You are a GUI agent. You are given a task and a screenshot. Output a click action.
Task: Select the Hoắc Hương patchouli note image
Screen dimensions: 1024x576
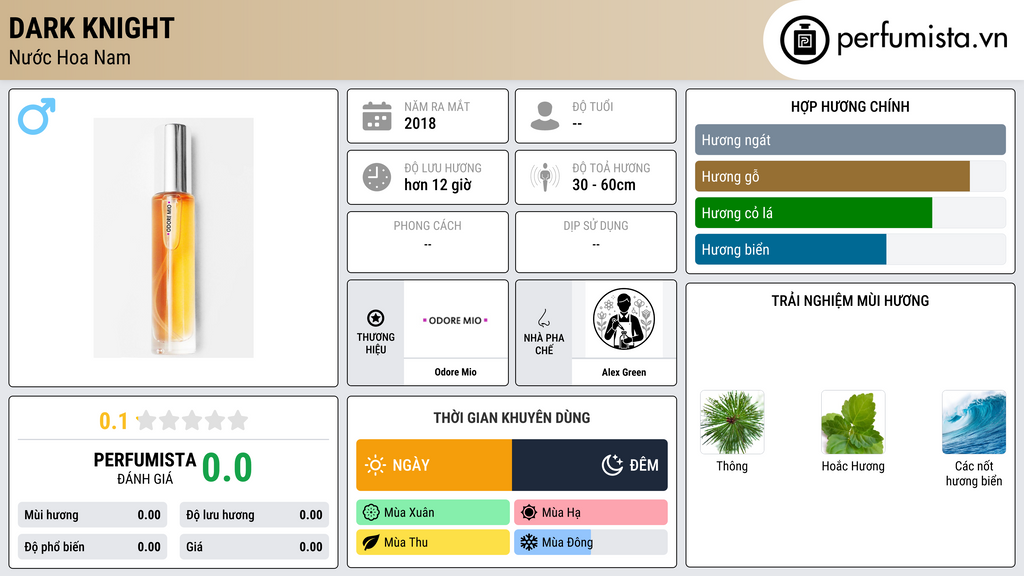click(853, 423)
